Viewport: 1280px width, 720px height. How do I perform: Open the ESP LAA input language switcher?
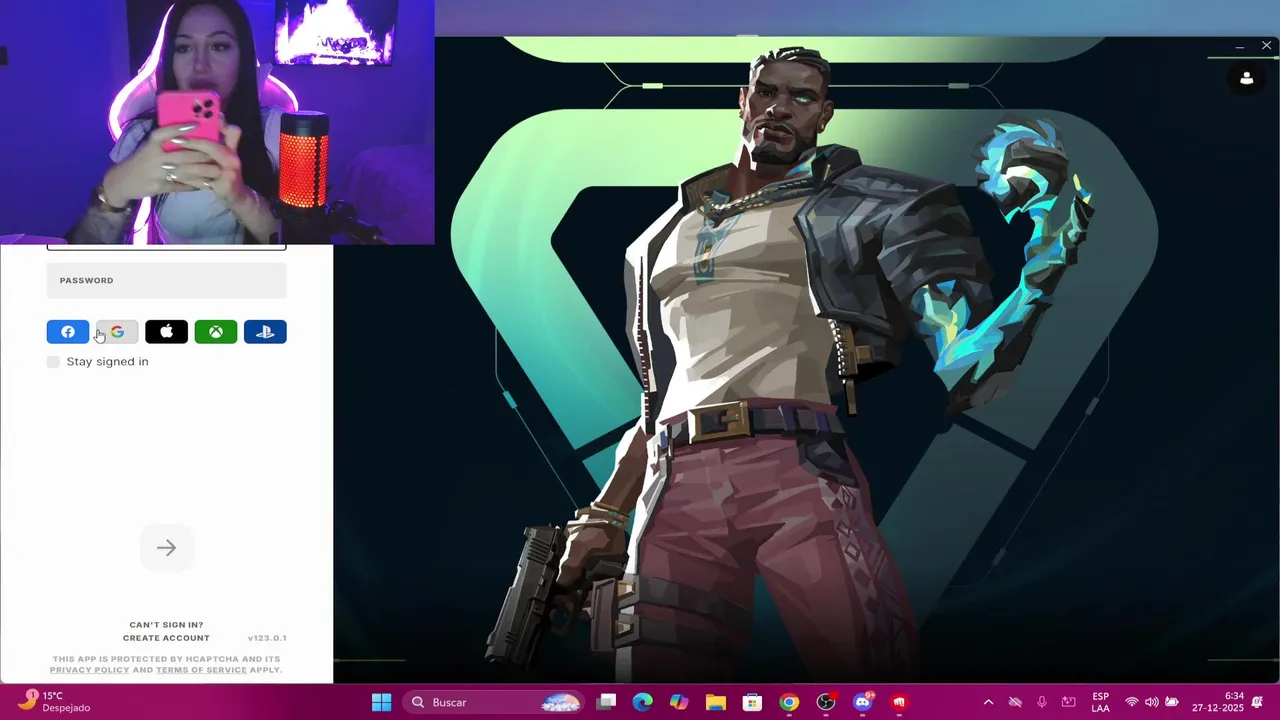click(x=1100, y=702)
